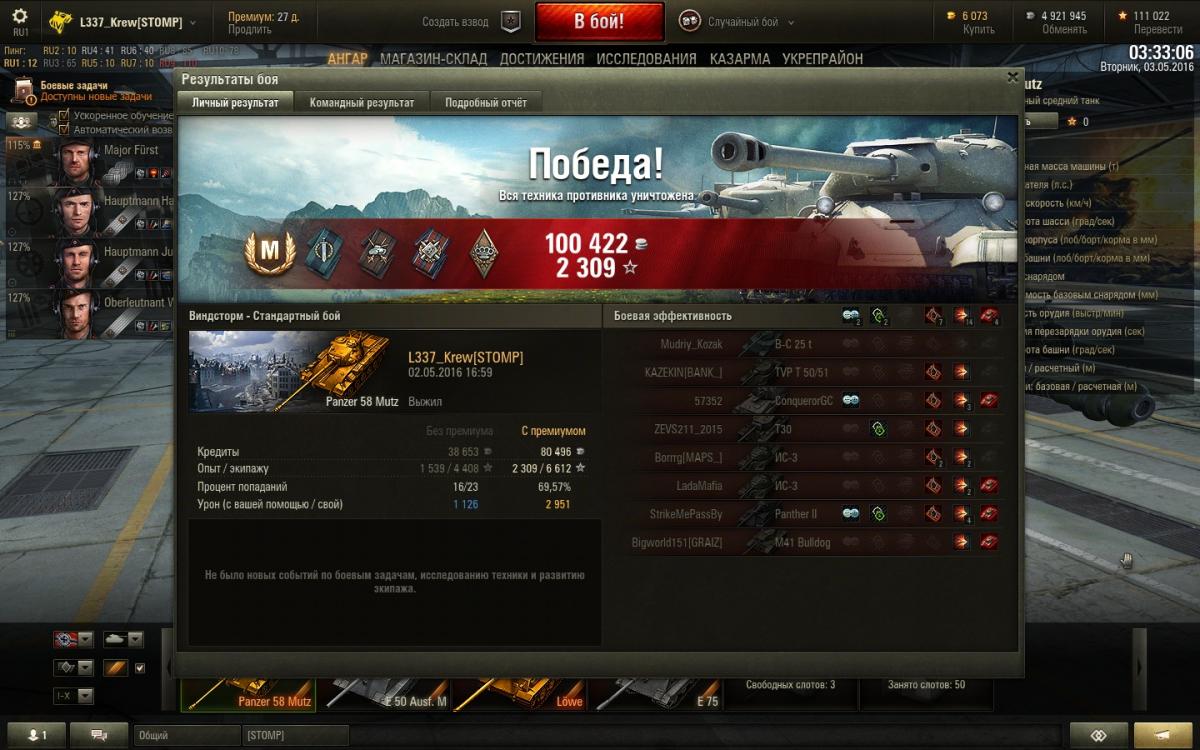This screenshot has width=1200, height=750.
Task: Uncheck the premium tank filter checkbox
Action: click(x=139, y=668)
